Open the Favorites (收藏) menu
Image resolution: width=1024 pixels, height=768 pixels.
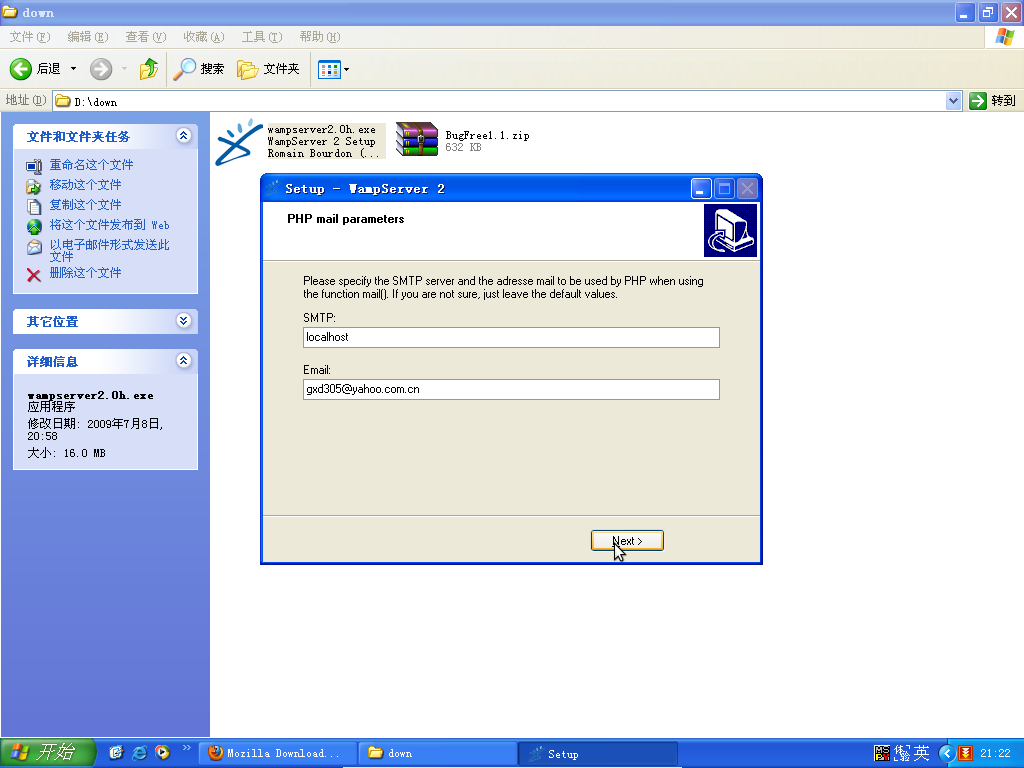(x=204, y=37)
